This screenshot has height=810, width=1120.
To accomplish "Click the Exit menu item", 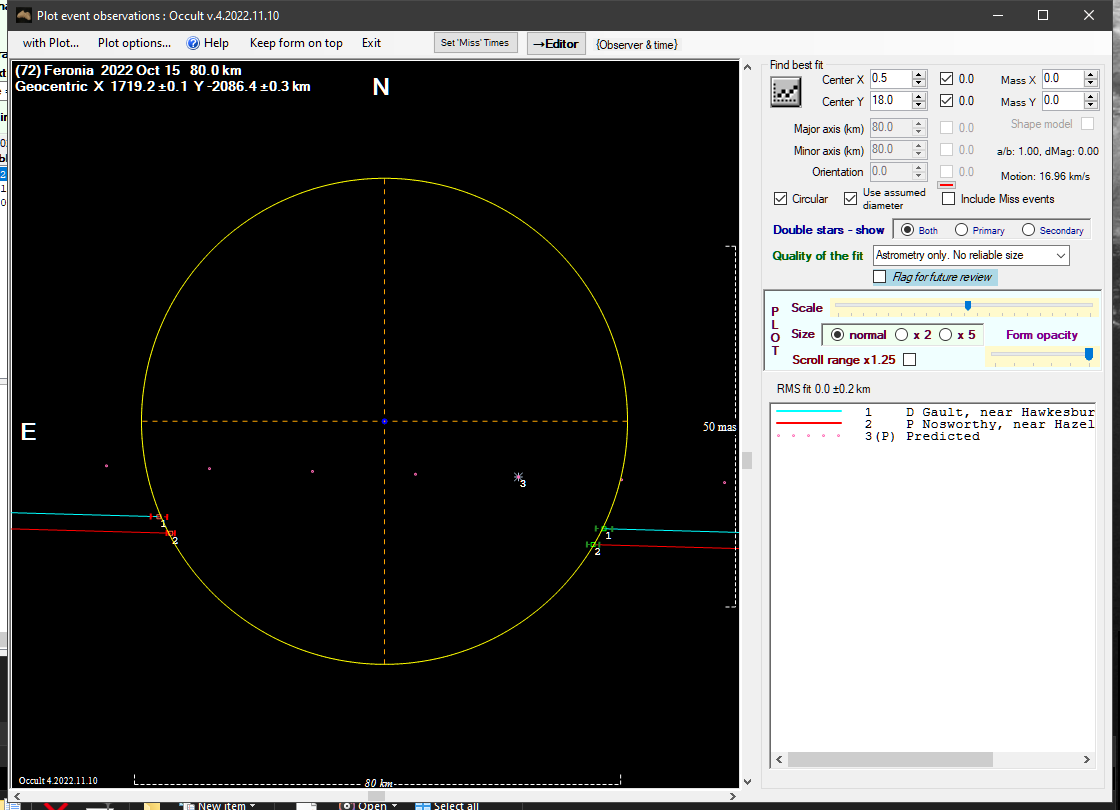I will point(371,43).
